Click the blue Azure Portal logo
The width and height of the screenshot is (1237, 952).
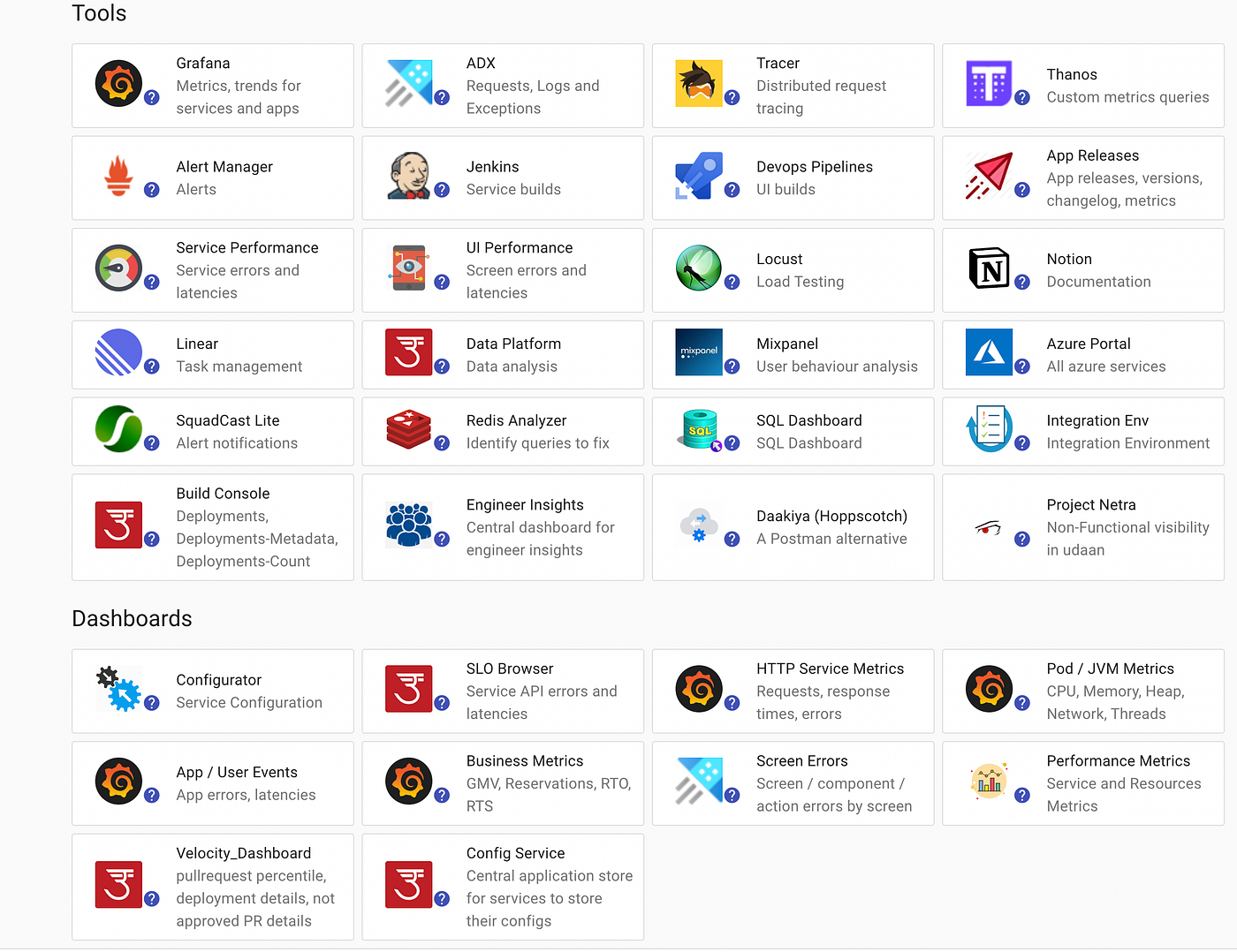(989, 352)
